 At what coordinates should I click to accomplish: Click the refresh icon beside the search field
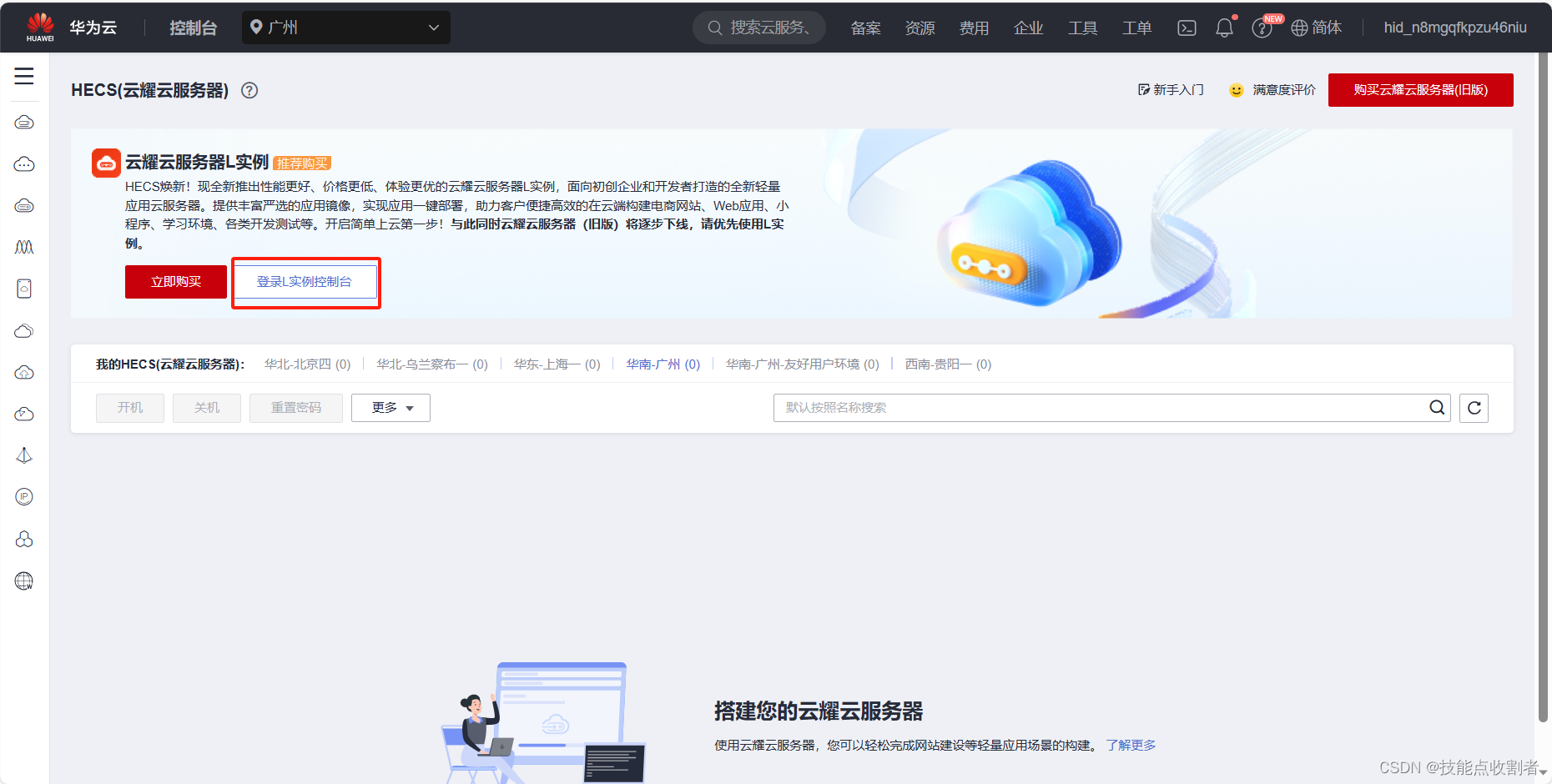click(1474, 408)
